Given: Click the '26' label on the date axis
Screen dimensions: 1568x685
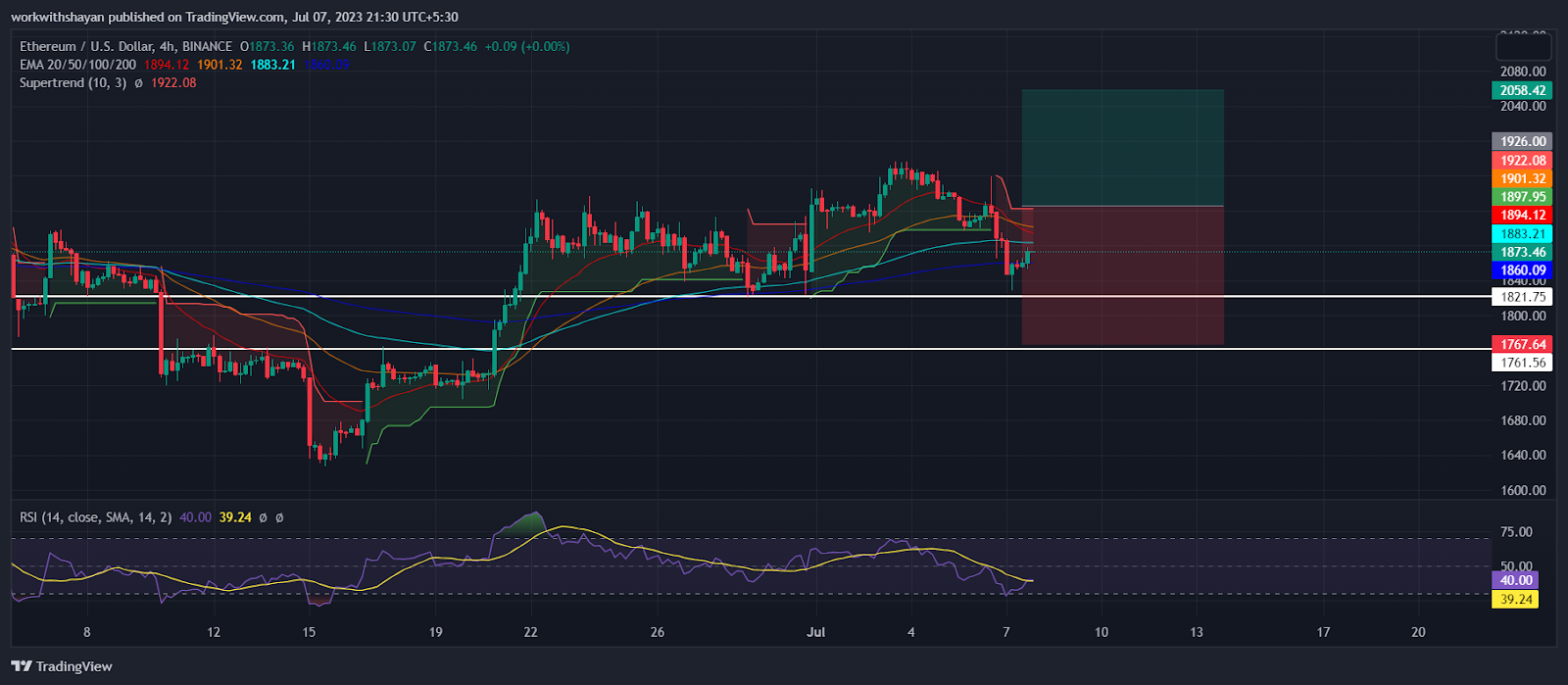Looking at the screenshot, I should [658, 632].
